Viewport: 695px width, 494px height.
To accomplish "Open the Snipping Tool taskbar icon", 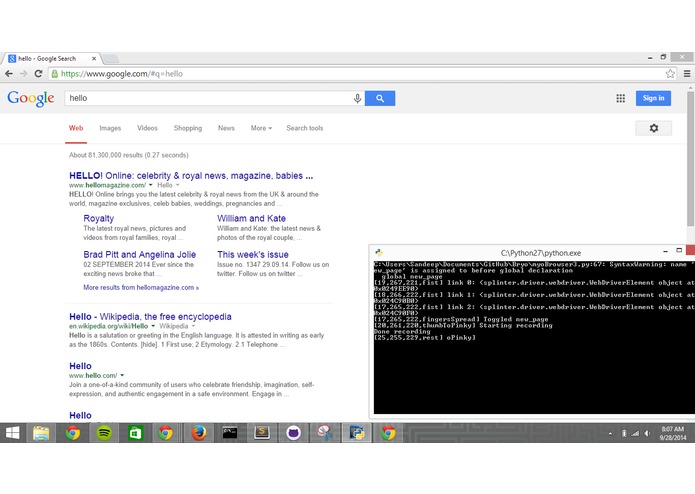I will pos(325,433).
